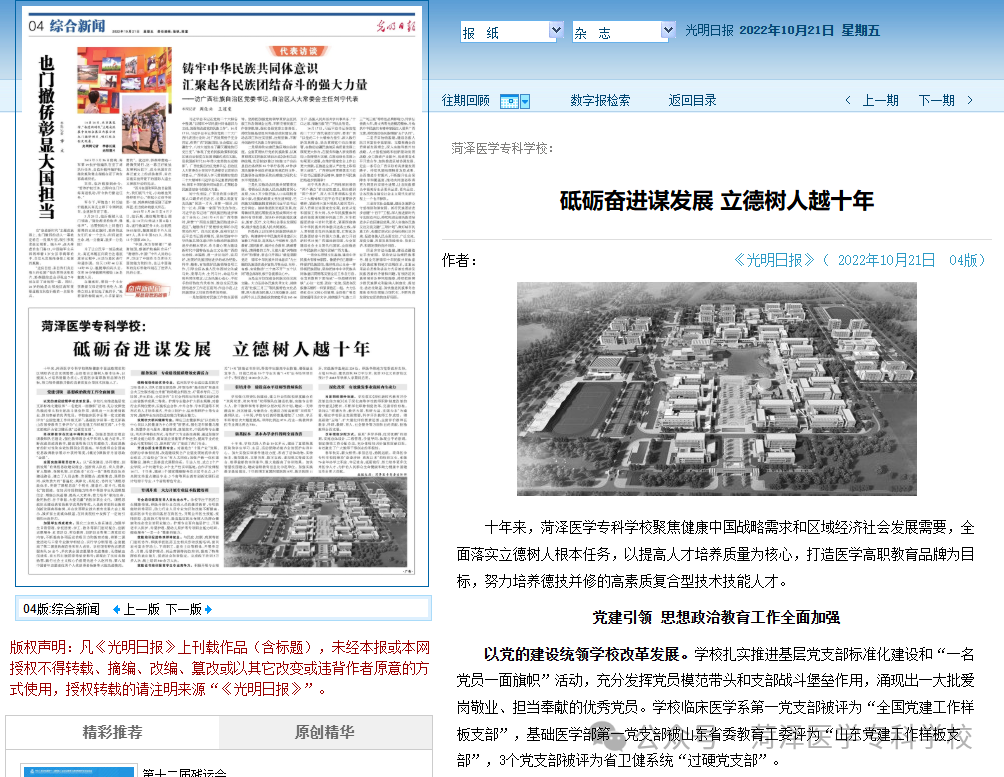The width and height of the screenshot is (1004, 777).
Task: Go to next issue via 下一期
Action: pyautogui.click(x=935, y=100)
